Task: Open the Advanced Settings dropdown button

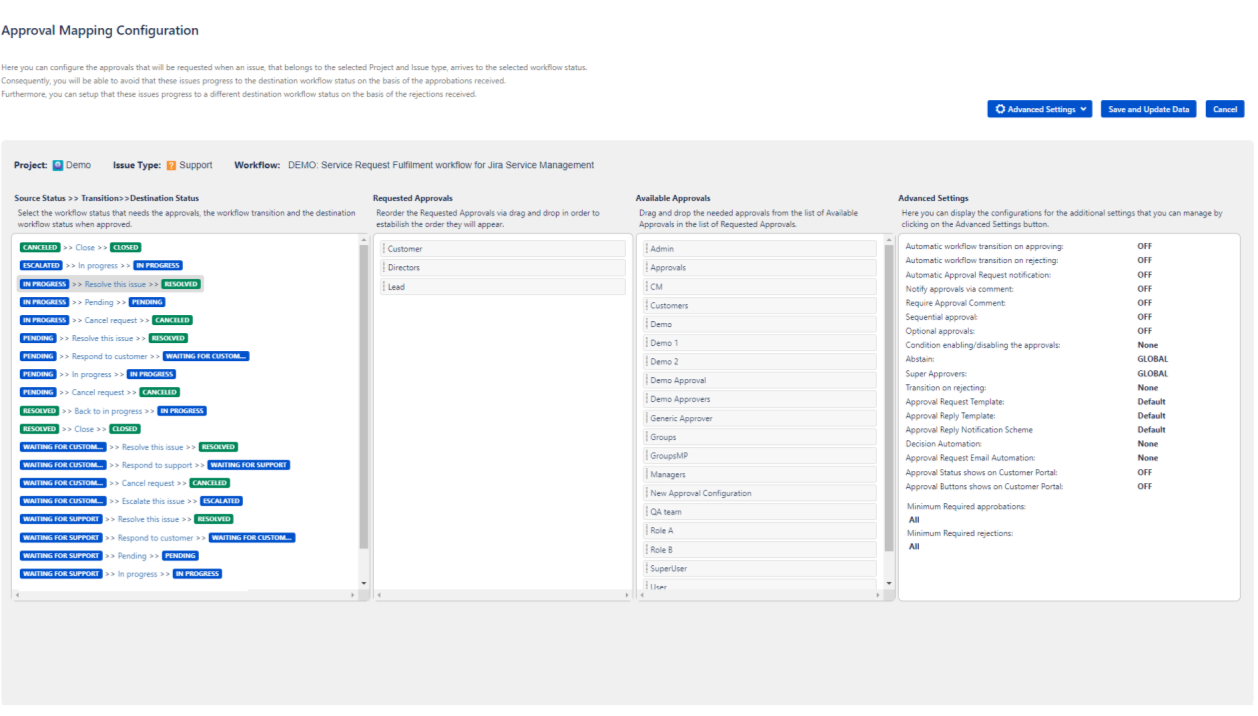Action: point(1039,109)
